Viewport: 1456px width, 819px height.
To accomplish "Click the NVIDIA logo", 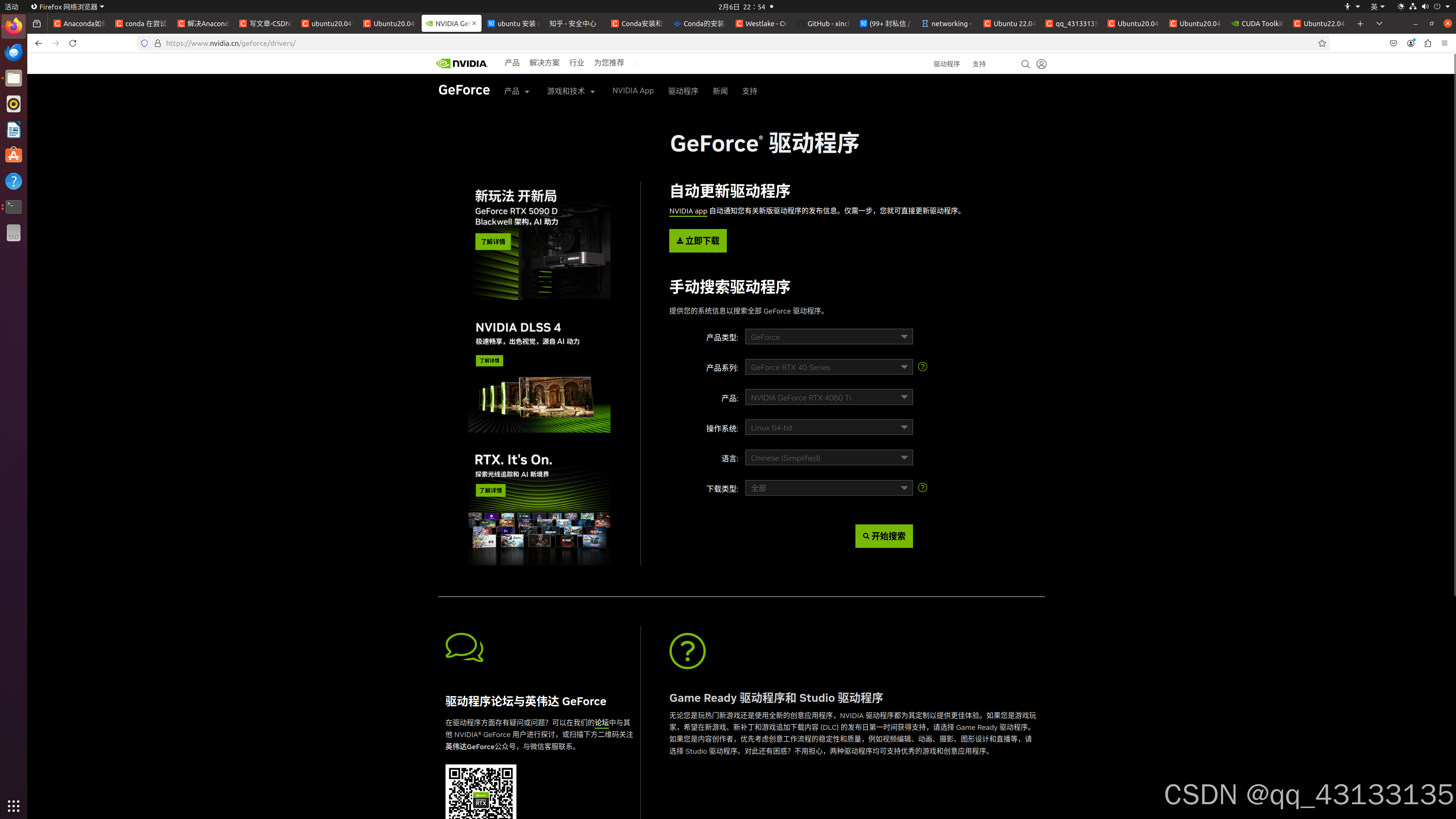I will [x=462, y=63].
